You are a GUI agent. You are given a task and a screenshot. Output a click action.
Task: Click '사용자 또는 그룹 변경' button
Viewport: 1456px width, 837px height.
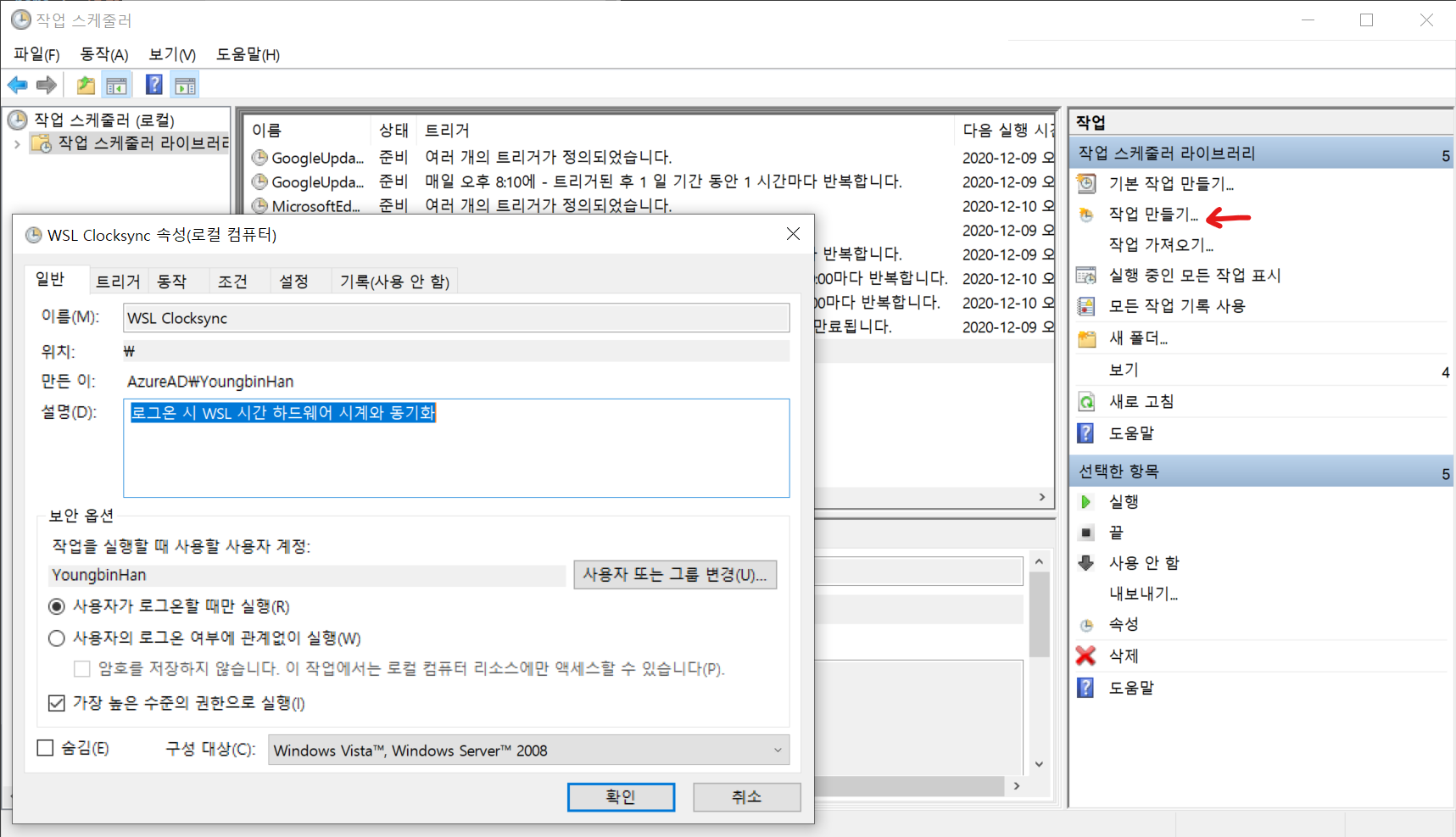pyautogui.click(x=674, y=575)
